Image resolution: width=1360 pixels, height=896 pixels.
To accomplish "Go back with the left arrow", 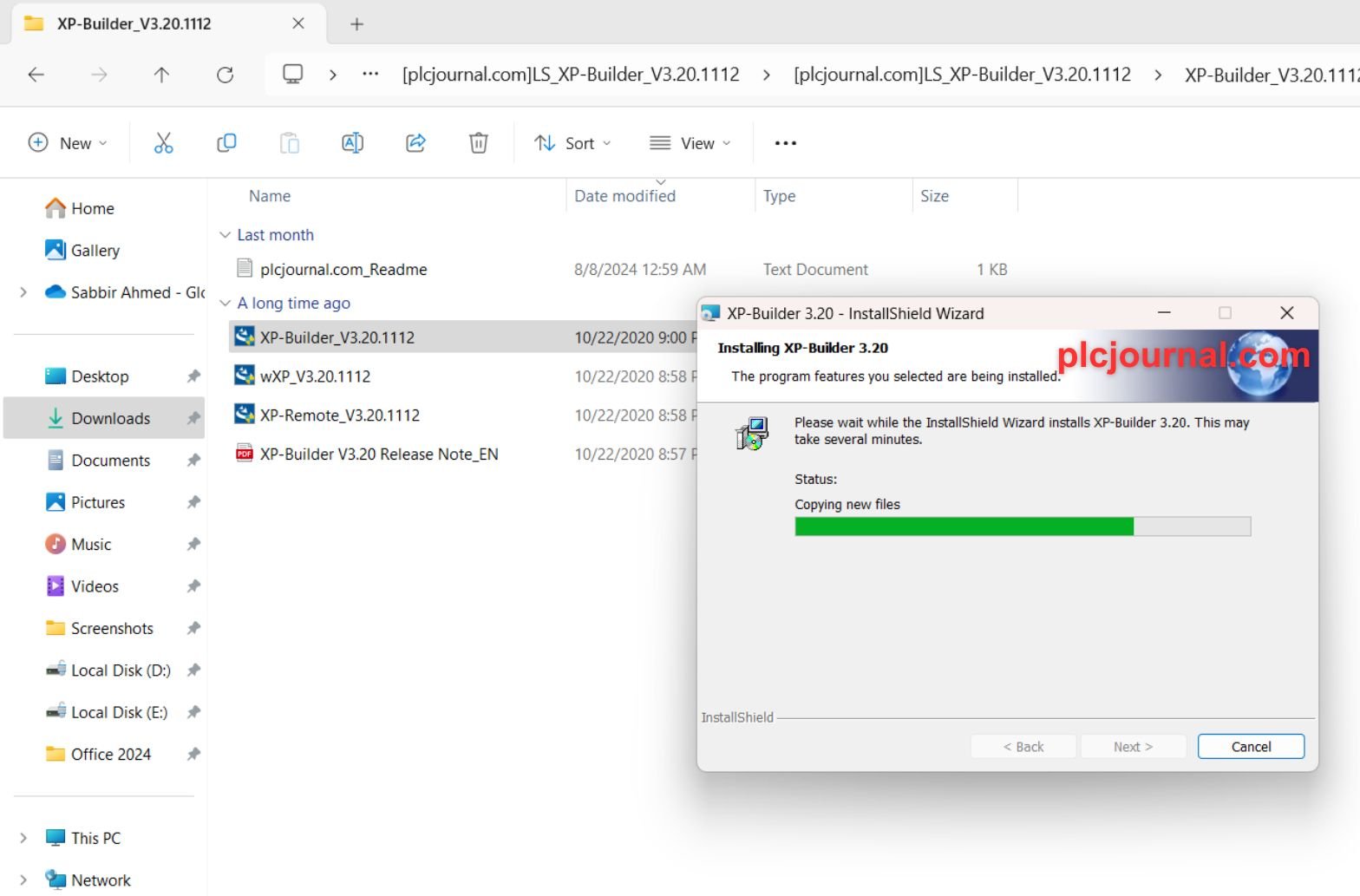I will coord(36,75).
